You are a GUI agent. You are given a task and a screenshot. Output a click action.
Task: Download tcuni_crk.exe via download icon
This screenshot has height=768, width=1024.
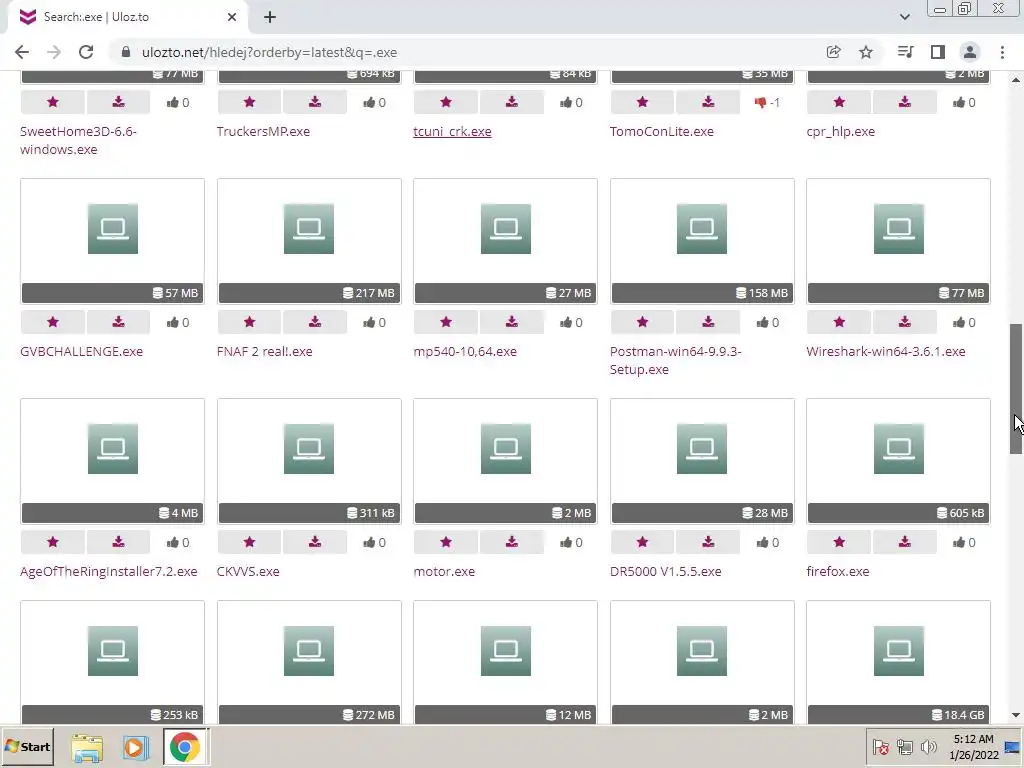click(x=511, y=102)
